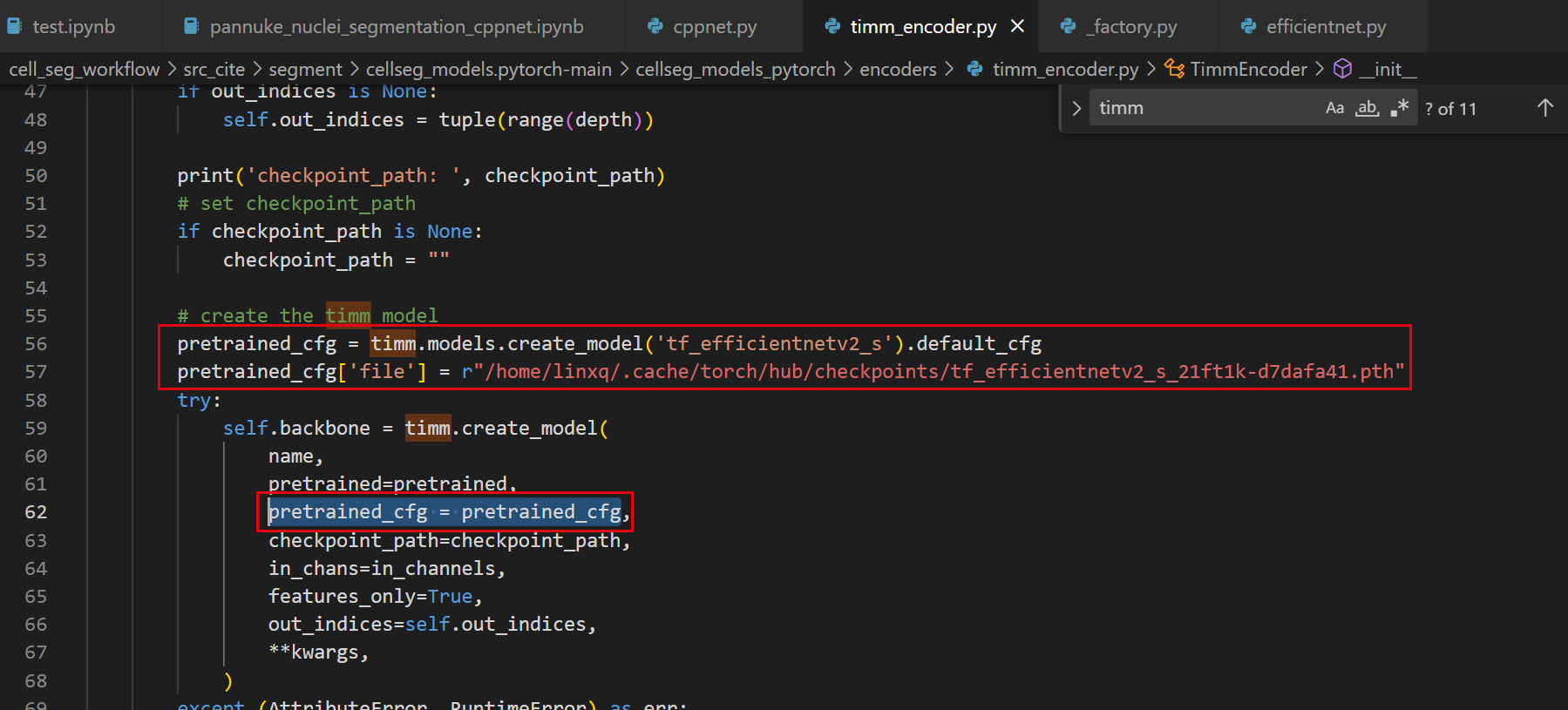Click 'name,' argument on line 60
The image size is (1568, 710).
pyautogui.click(x=295, y=456)
